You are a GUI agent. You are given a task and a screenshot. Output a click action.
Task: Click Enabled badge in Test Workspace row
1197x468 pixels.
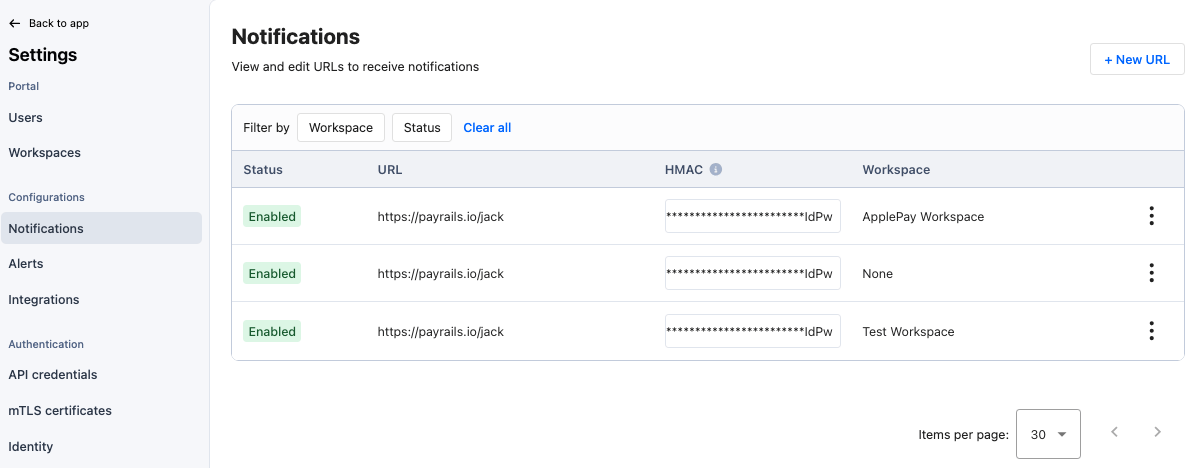click(x=272, y=331)
